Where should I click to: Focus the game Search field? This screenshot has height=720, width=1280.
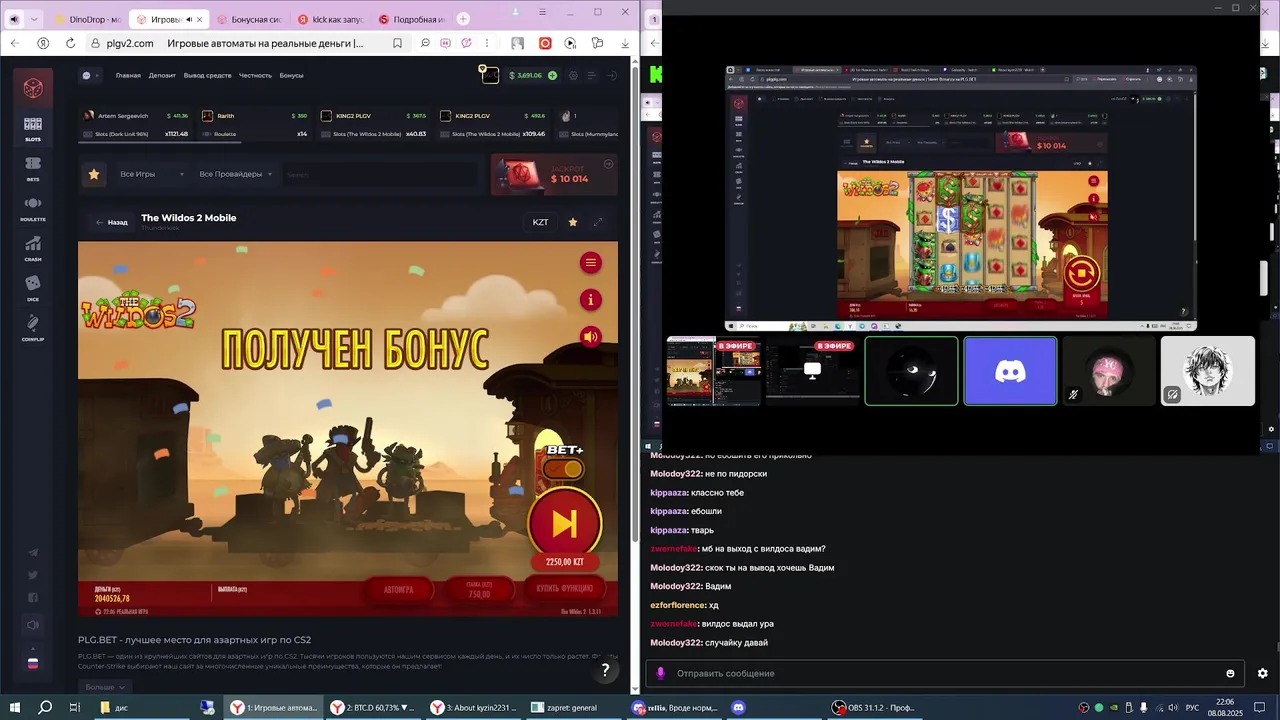tap(382, 175)
